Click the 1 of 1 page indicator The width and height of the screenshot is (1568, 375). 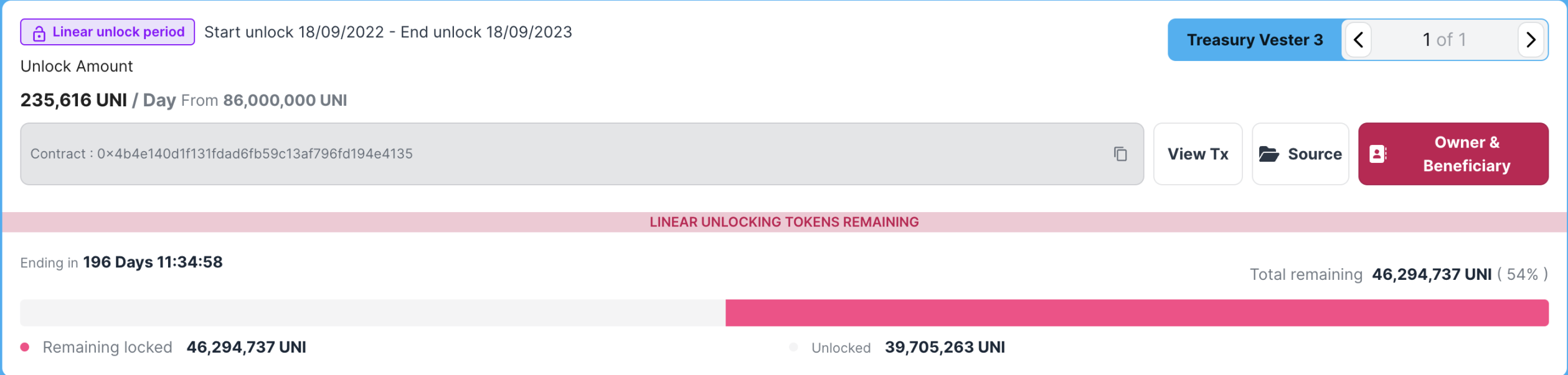coord(1443,40)
